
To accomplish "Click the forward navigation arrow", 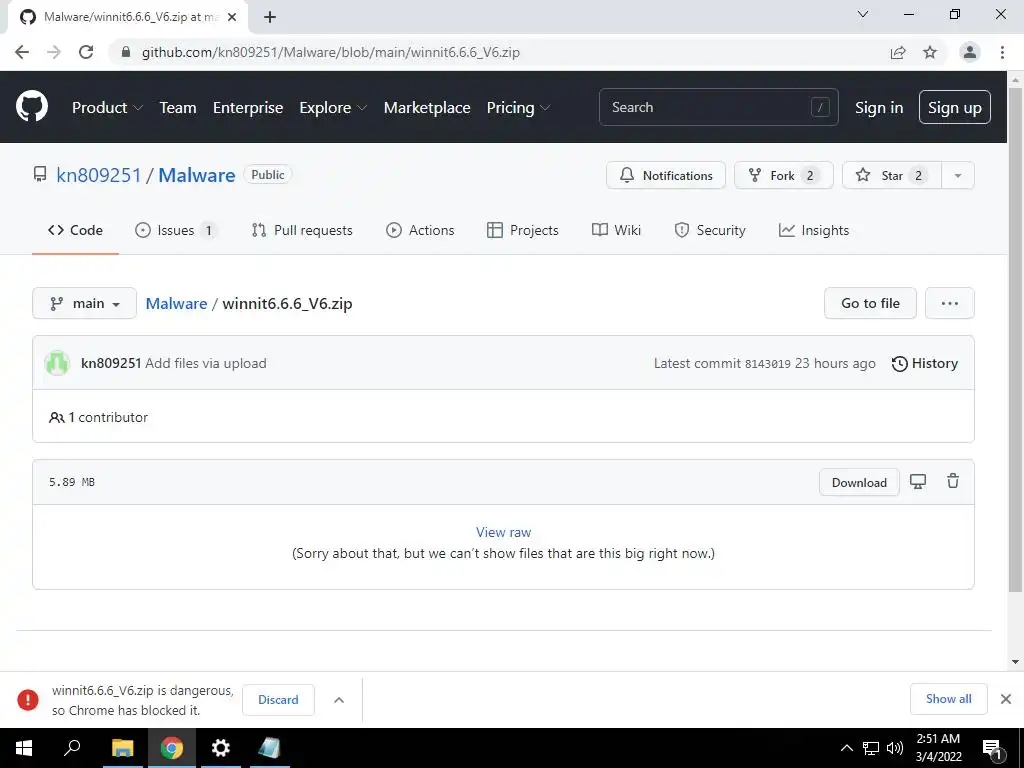I will point(54,52).
